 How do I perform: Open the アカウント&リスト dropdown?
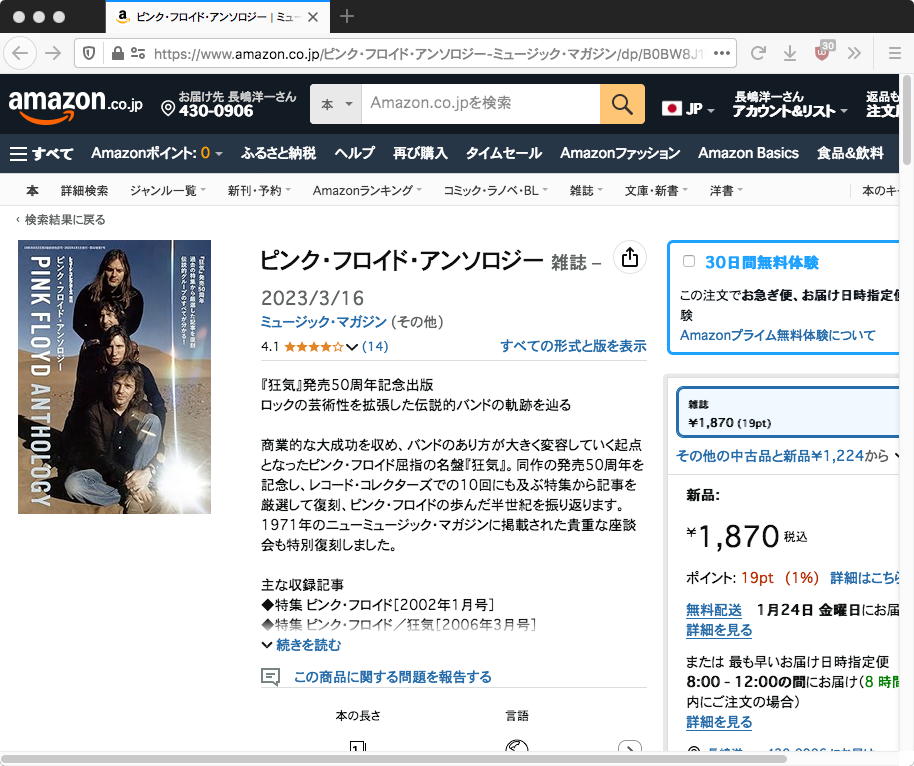(x=790, y=104)
